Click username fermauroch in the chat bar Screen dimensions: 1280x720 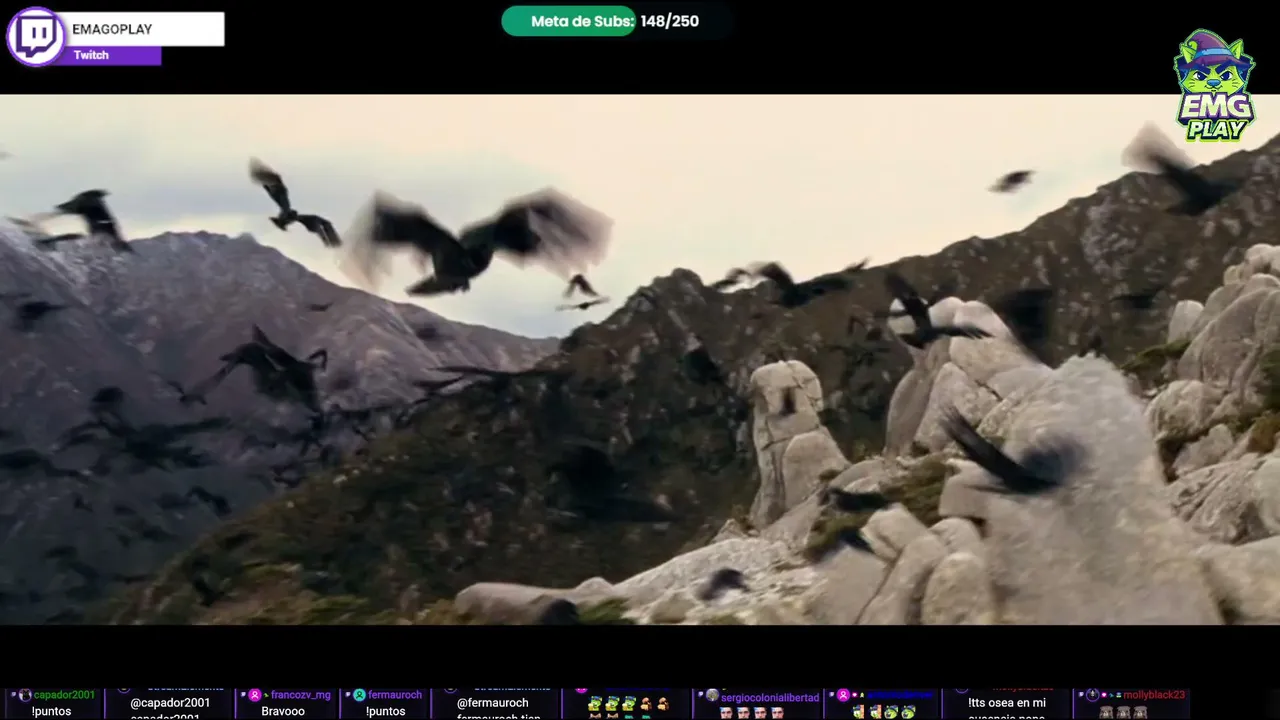point(395,695)
